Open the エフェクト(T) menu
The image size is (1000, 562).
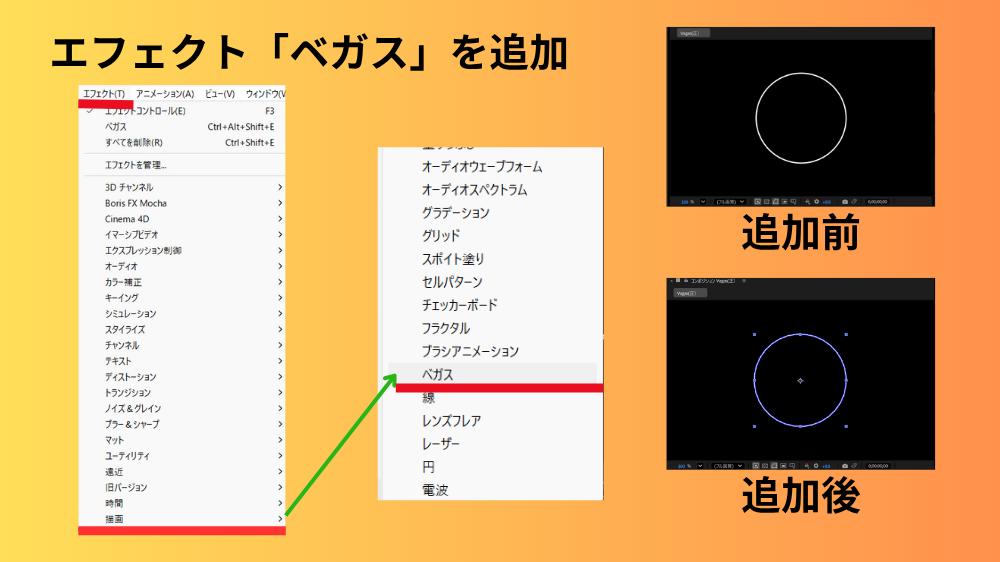(x=104, y=93)
